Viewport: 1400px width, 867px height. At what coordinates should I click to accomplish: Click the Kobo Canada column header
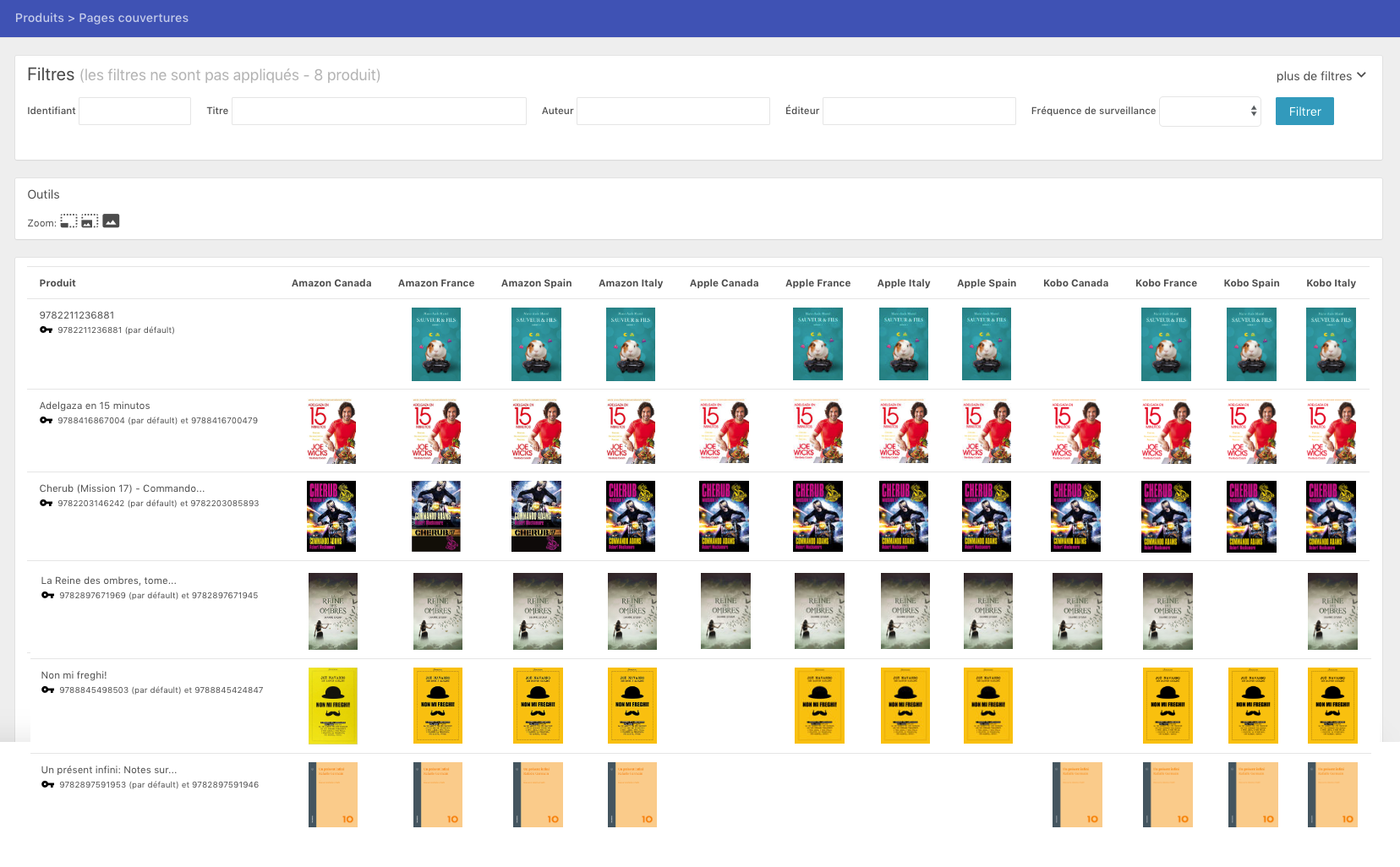pos(1076,283)
